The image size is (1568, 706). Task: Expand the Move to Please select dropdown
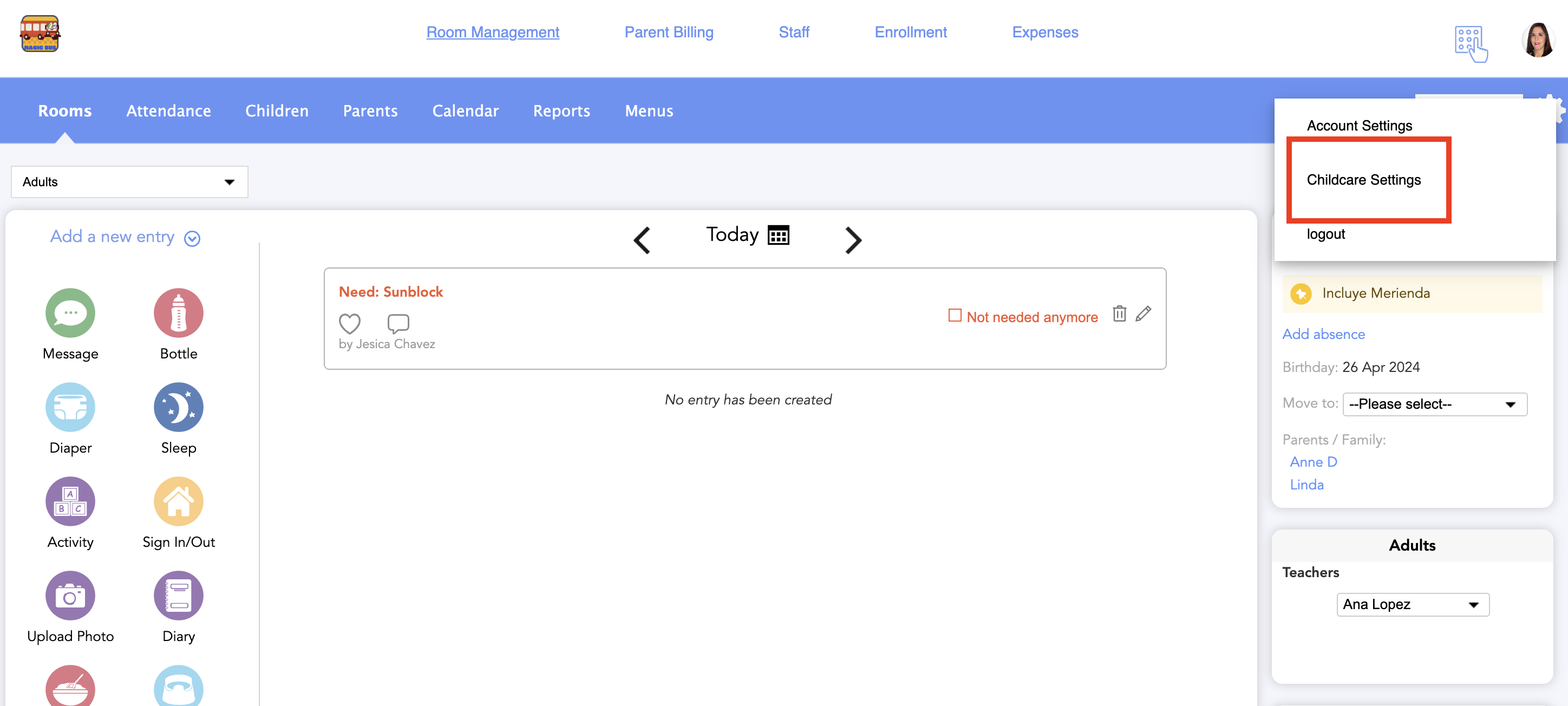(1434, 404)
